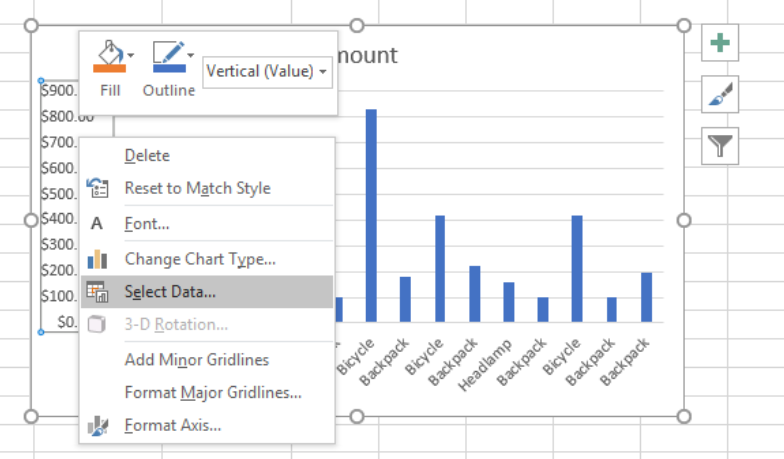Click the tallest Bicycle bar in the chart
Viewport: 784px width, 459px height.
371,216
